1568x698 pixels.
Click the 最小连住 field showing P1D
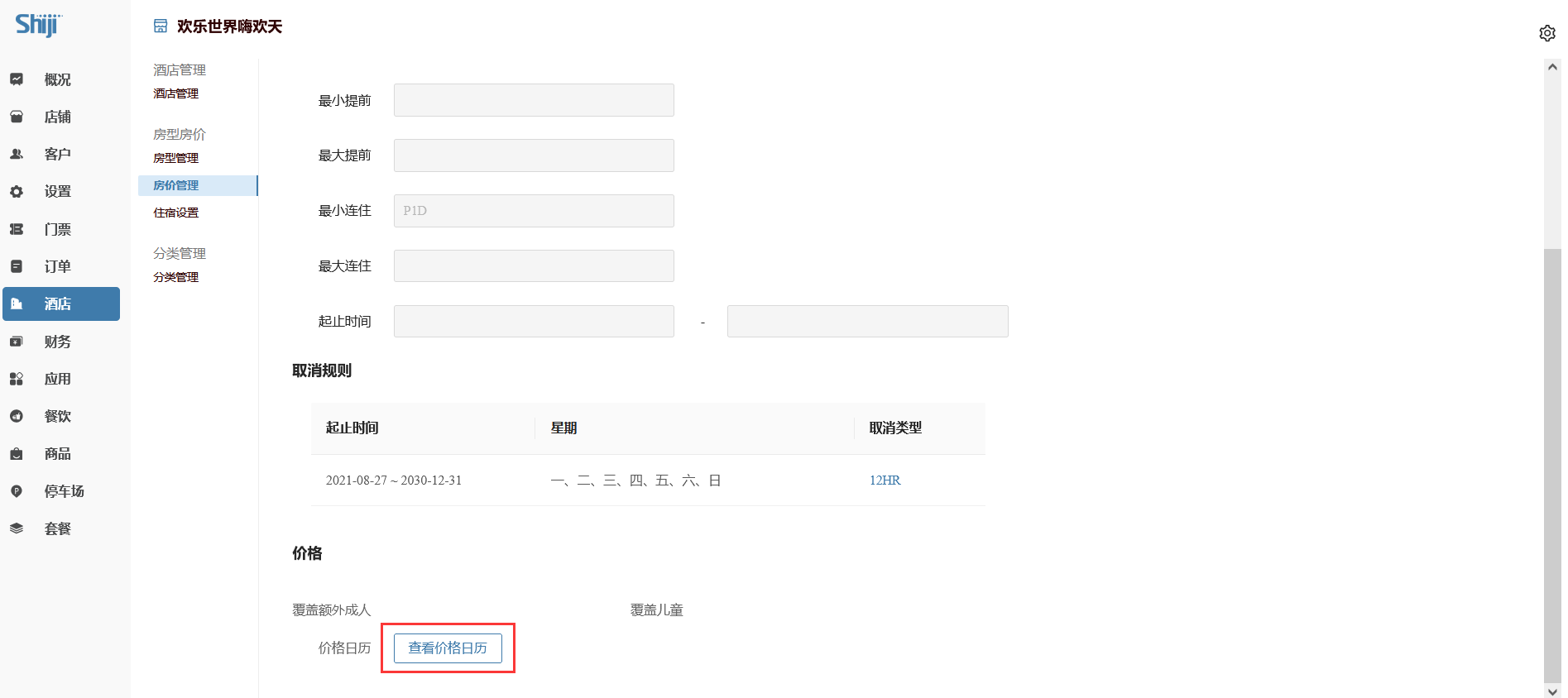pyautogui.click(x=534, y=211)
